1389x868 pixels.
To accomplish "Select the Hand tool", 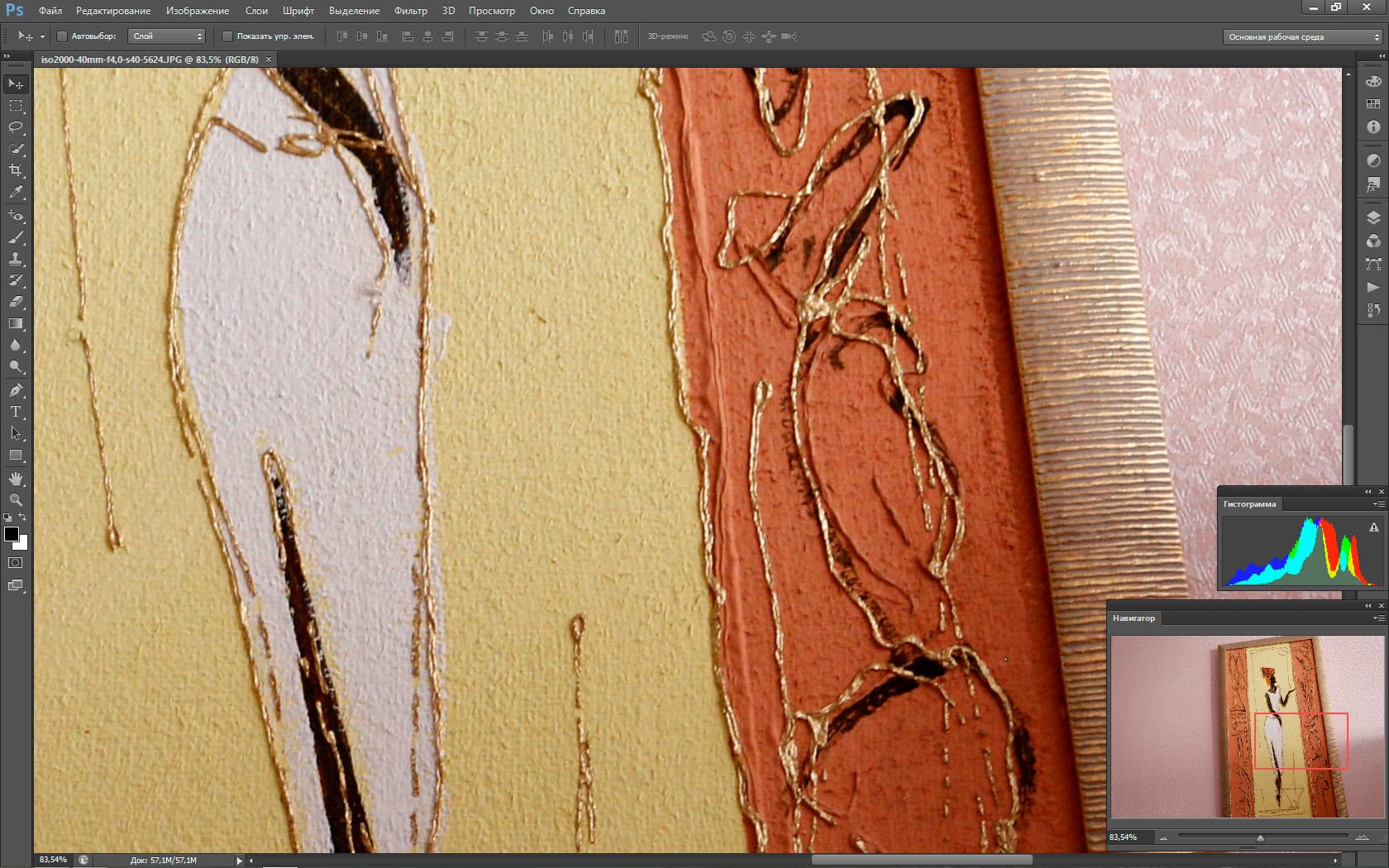I will click(16, 479).
